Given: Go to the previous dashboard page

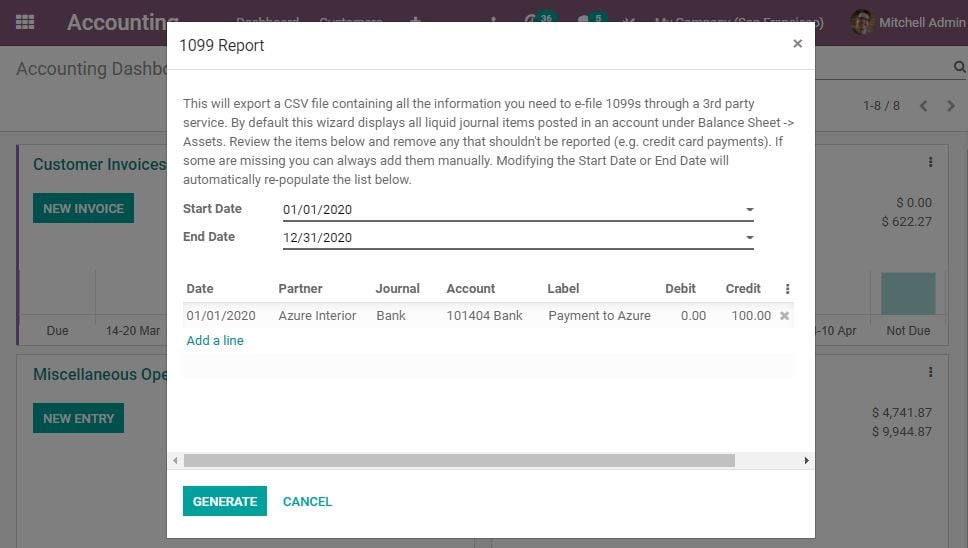Looking at the screenshot, I should pos(923,106).
